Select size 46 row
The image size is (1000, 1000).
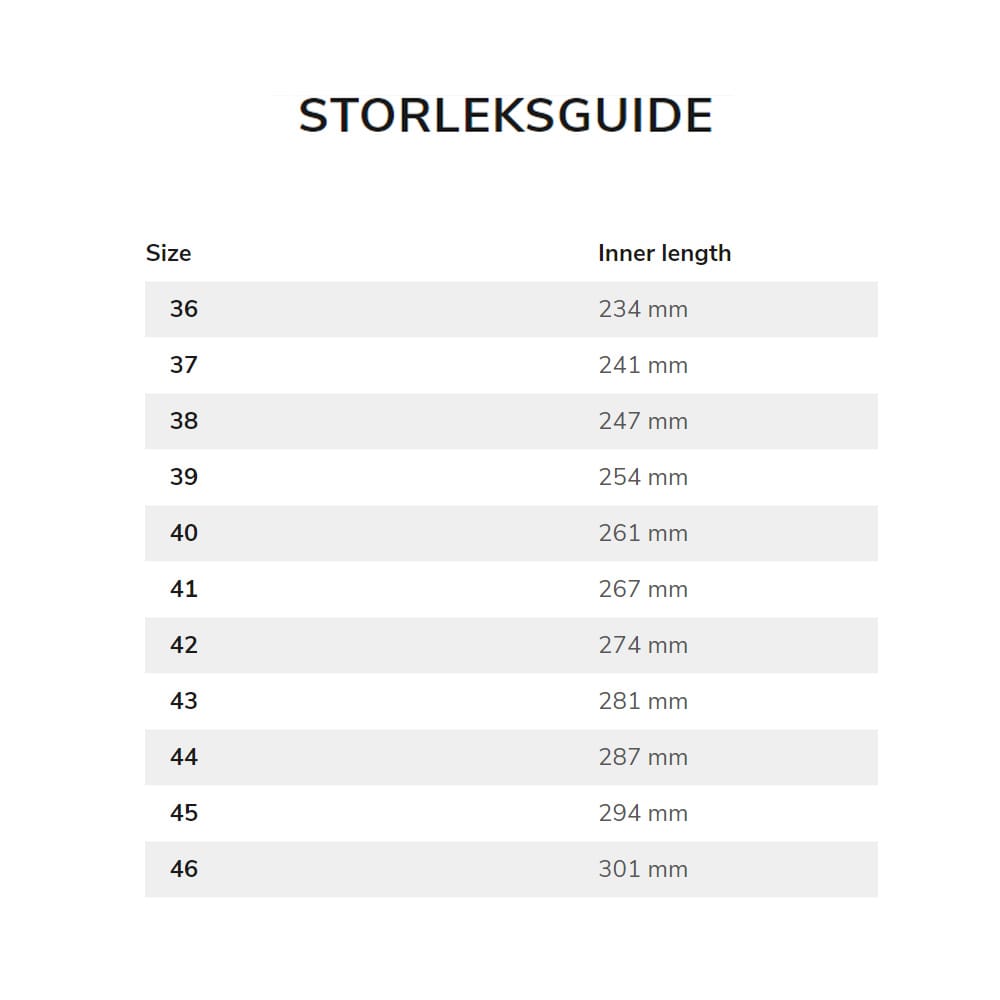(x=184, y=869)
